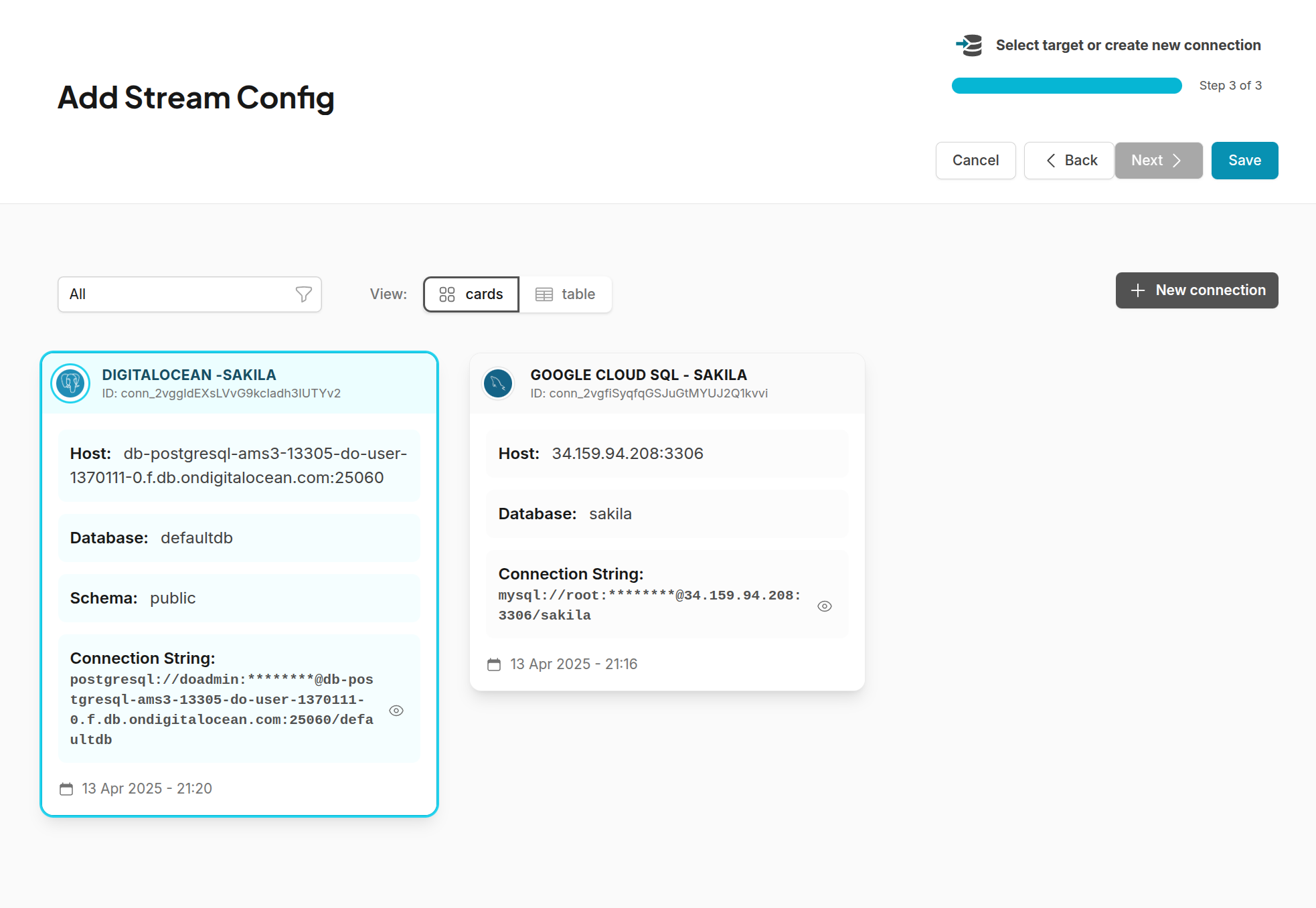This screenshot has width=1316, height=908.
Task: Select the PostgreSQL icon on the DigitalOcean card
Action: tap(70, 383)
